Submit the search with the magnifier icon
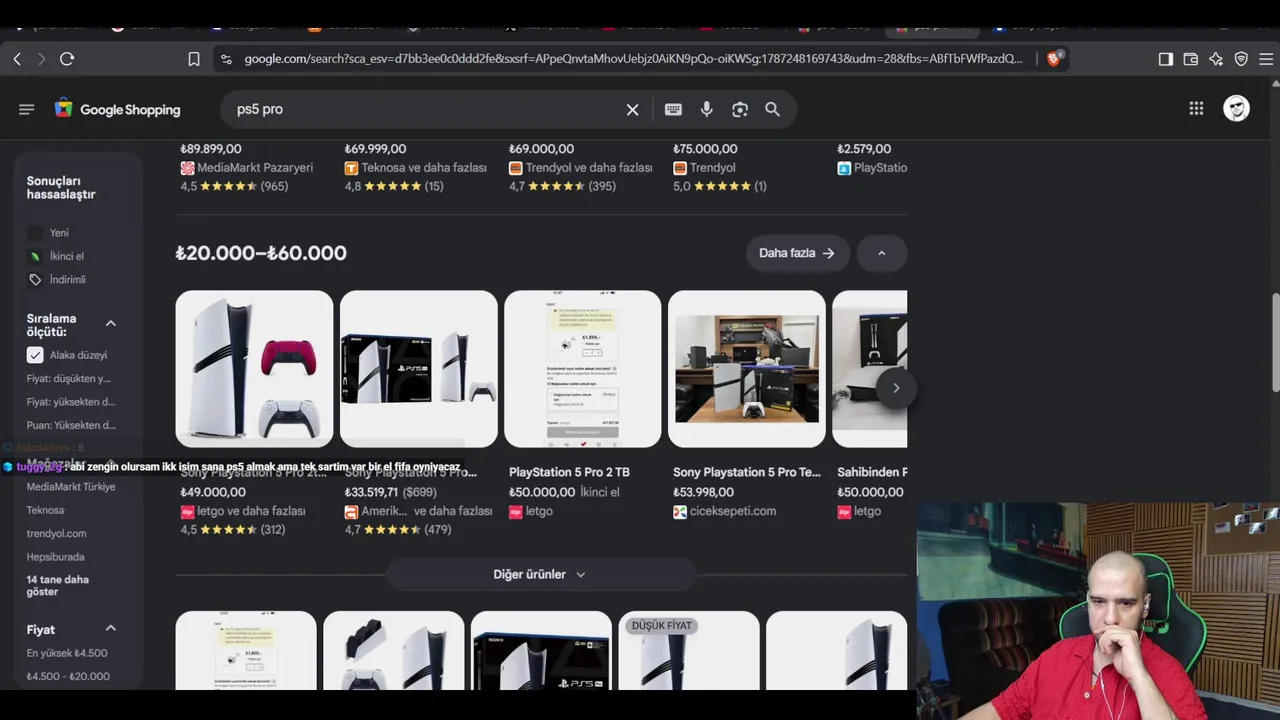The image size is (1280, 720). click(773, 109)
